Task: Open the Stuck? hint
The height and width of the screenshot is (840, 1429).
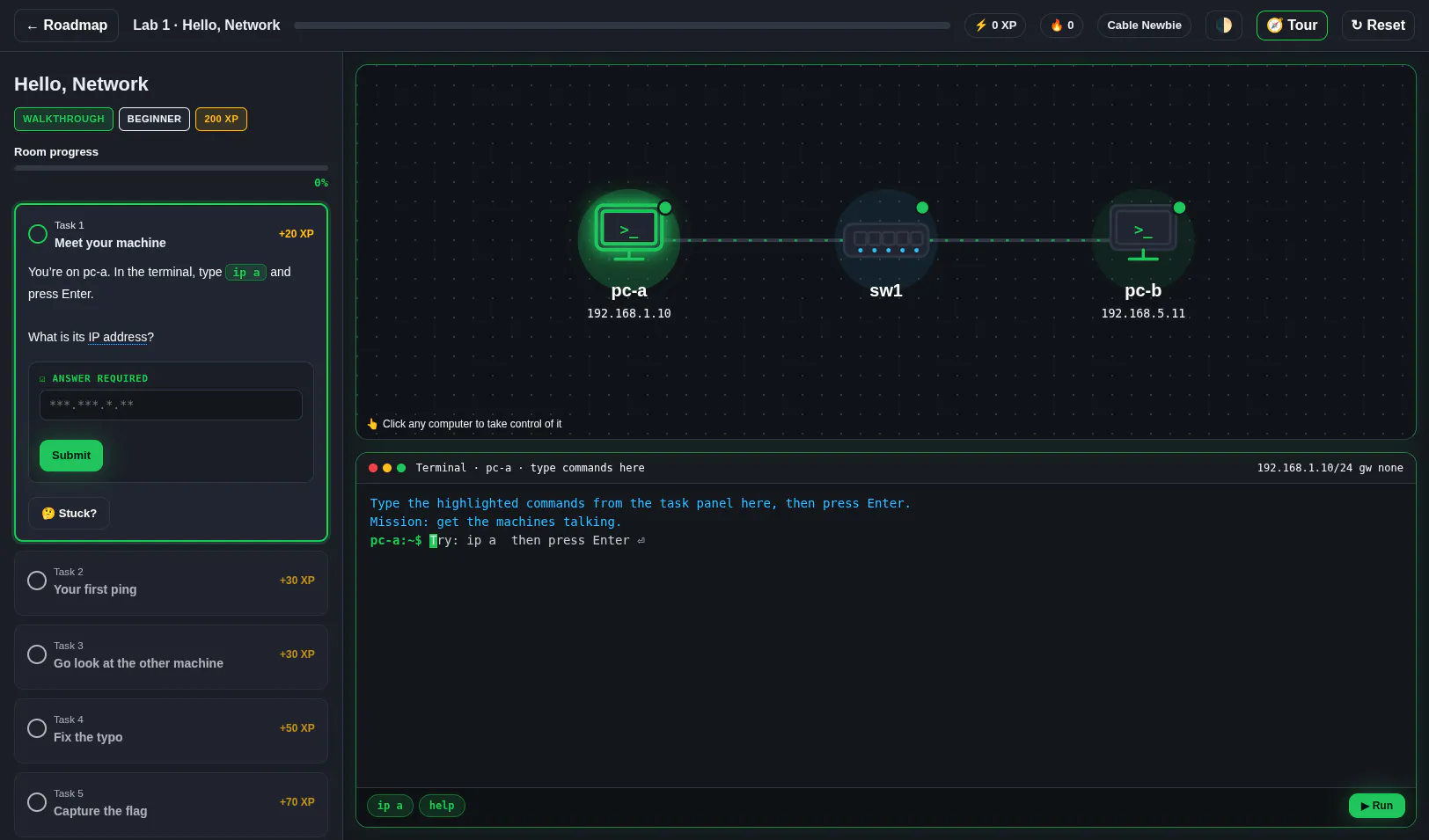Action: coord(69,514)
